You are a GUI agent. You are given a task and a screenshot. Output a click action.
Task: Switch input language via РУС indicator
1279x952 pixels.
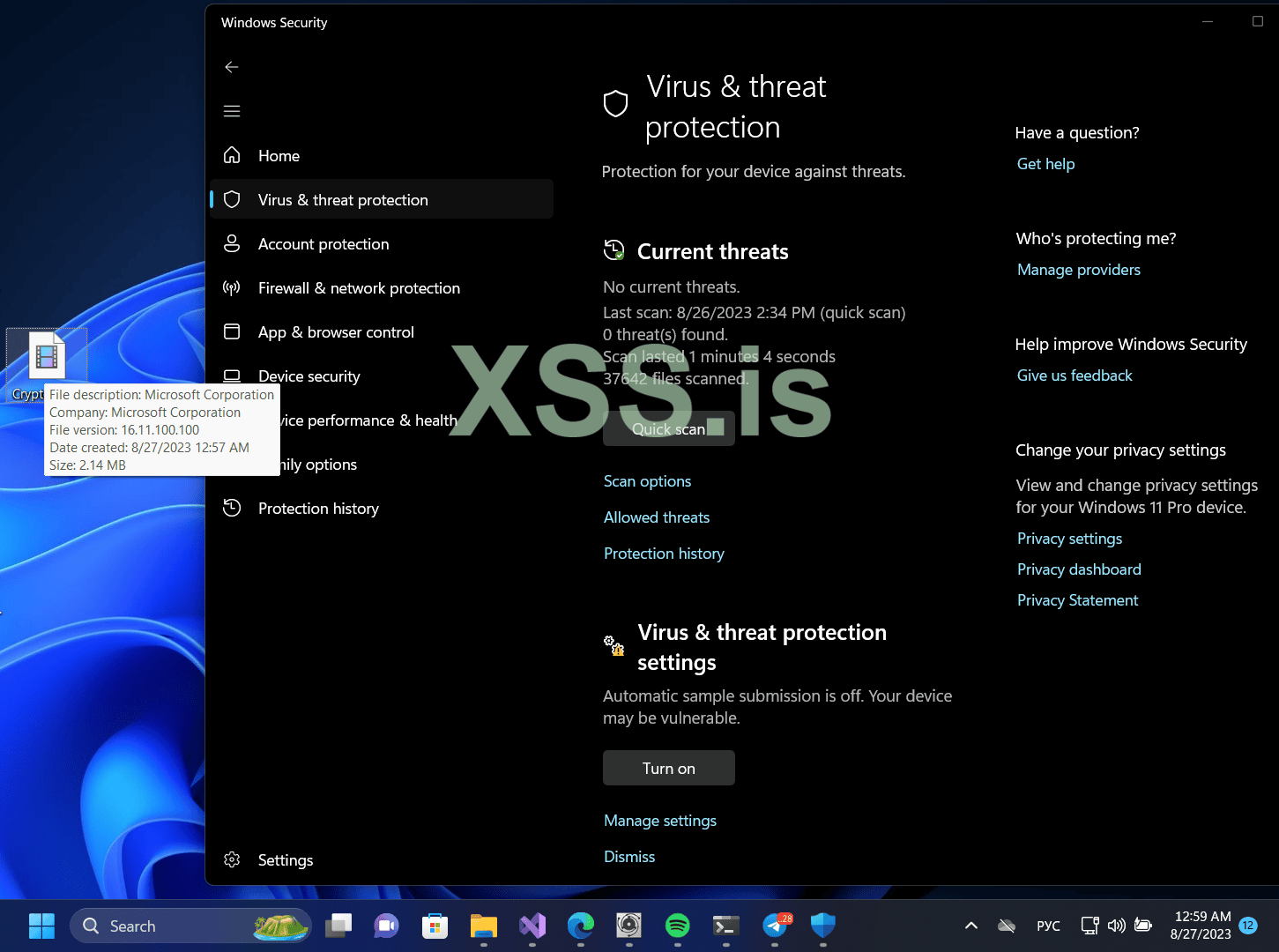click(x=1048, y=926)
